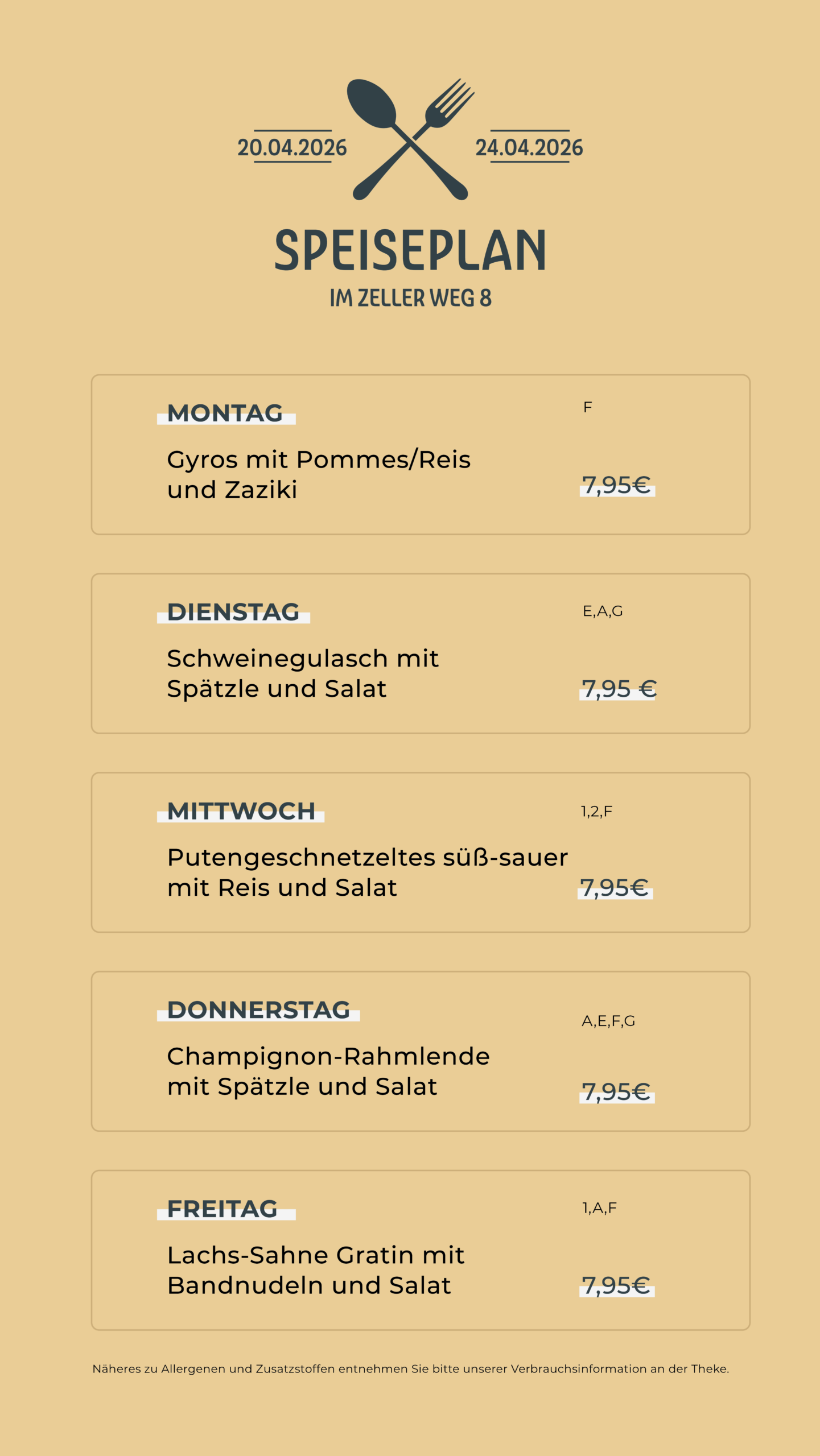The height and width of the screenshot is (1456, 820).
Task: Click the Lachs-Sahne Gratin dish text
Action: [x=316, y=1271]
